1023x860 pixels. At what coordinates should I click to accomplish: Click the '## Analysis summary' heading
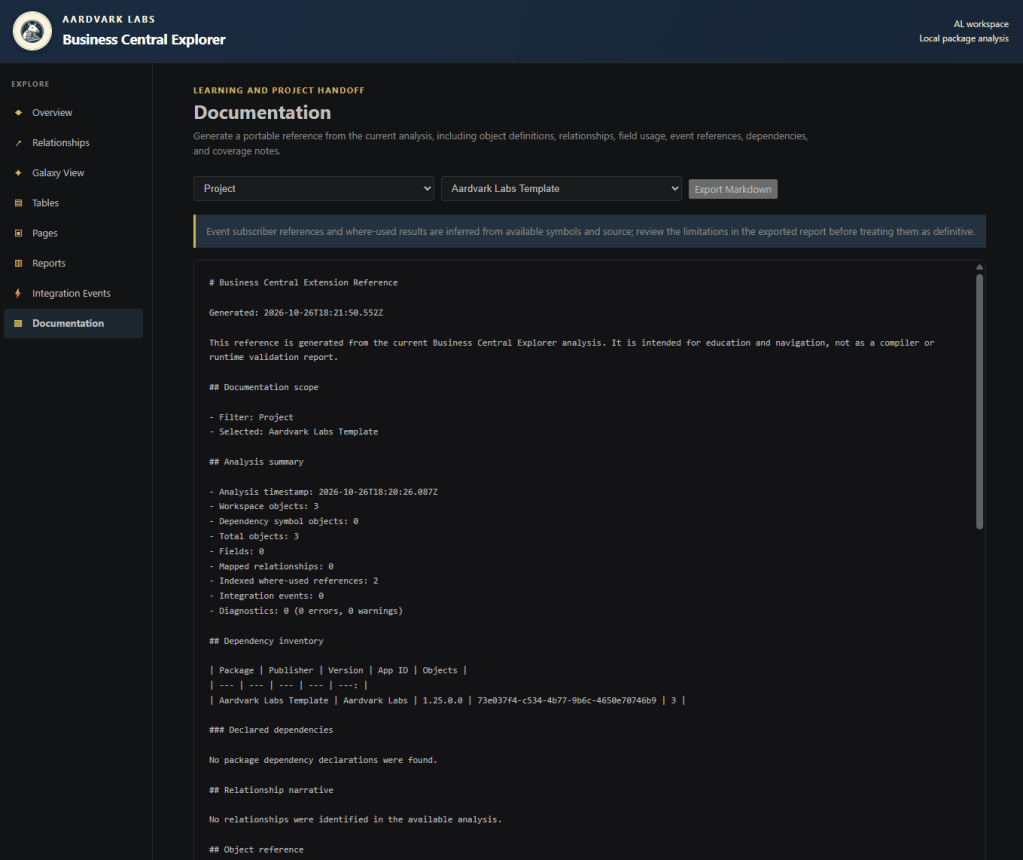(256, 462)
